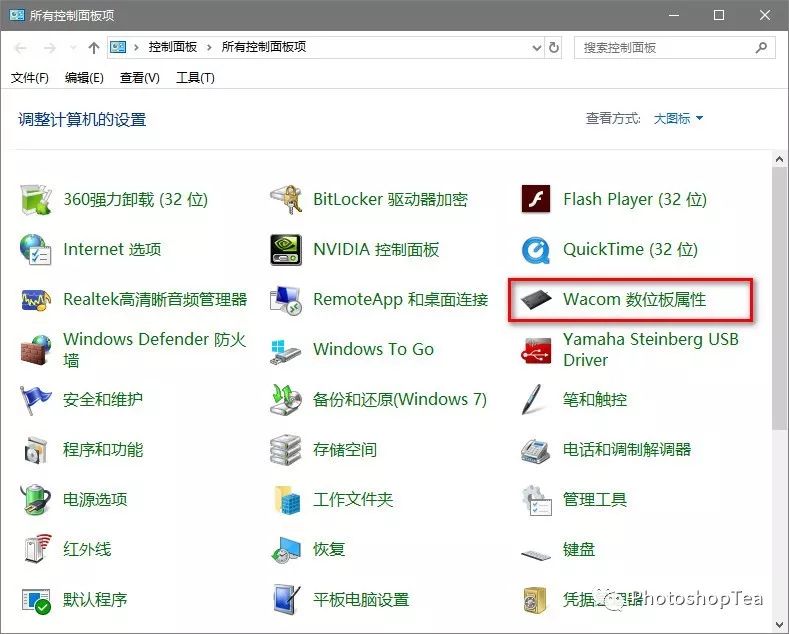Open the 360强力卸载 icon
The width and height of the screenshot is (789, 634).
(35, 200)
